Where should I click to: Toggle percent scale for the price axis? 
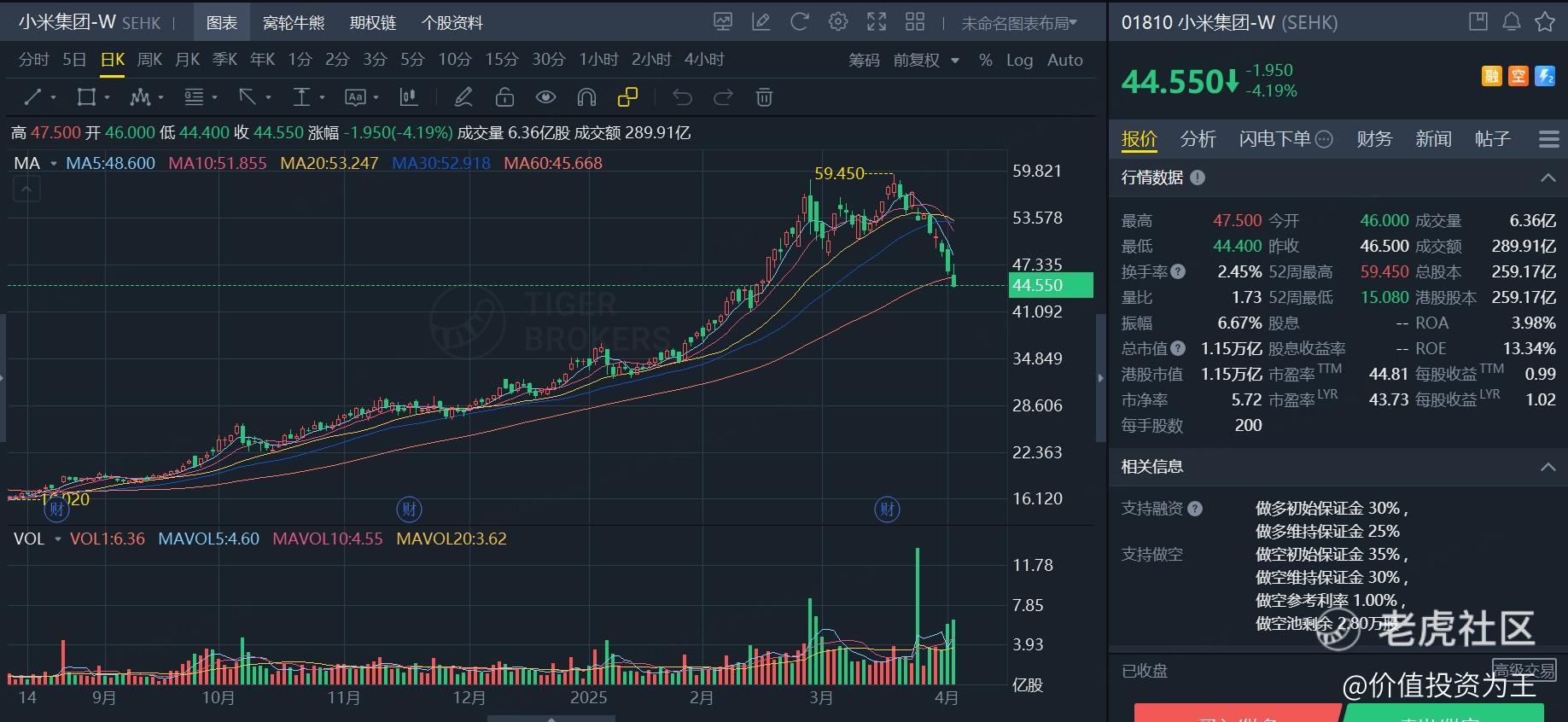[x=985, y=60]
